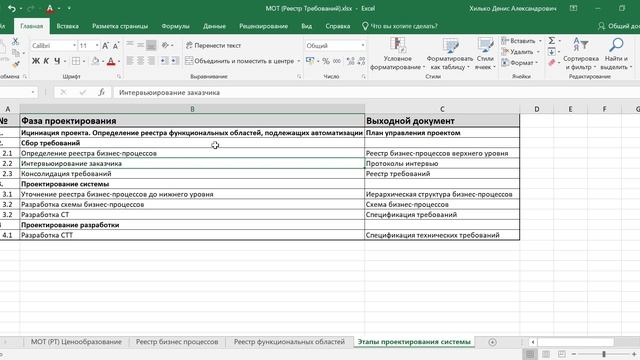Switch to sheet МОТ (РТ) Ценообразование

tap(76, 342)
